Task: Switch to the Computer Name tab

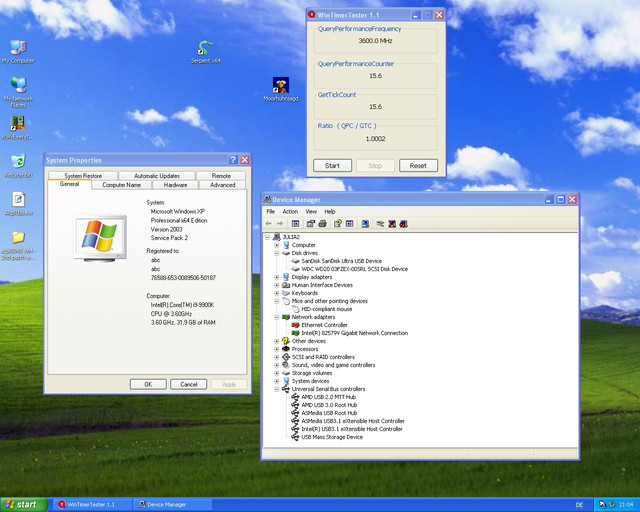Action: coord(122,185)
